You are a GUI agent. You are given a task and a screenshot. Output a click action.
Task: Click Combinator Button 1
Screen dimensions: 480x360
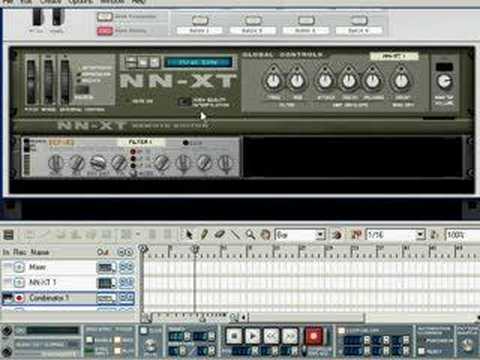coord(199,20)
